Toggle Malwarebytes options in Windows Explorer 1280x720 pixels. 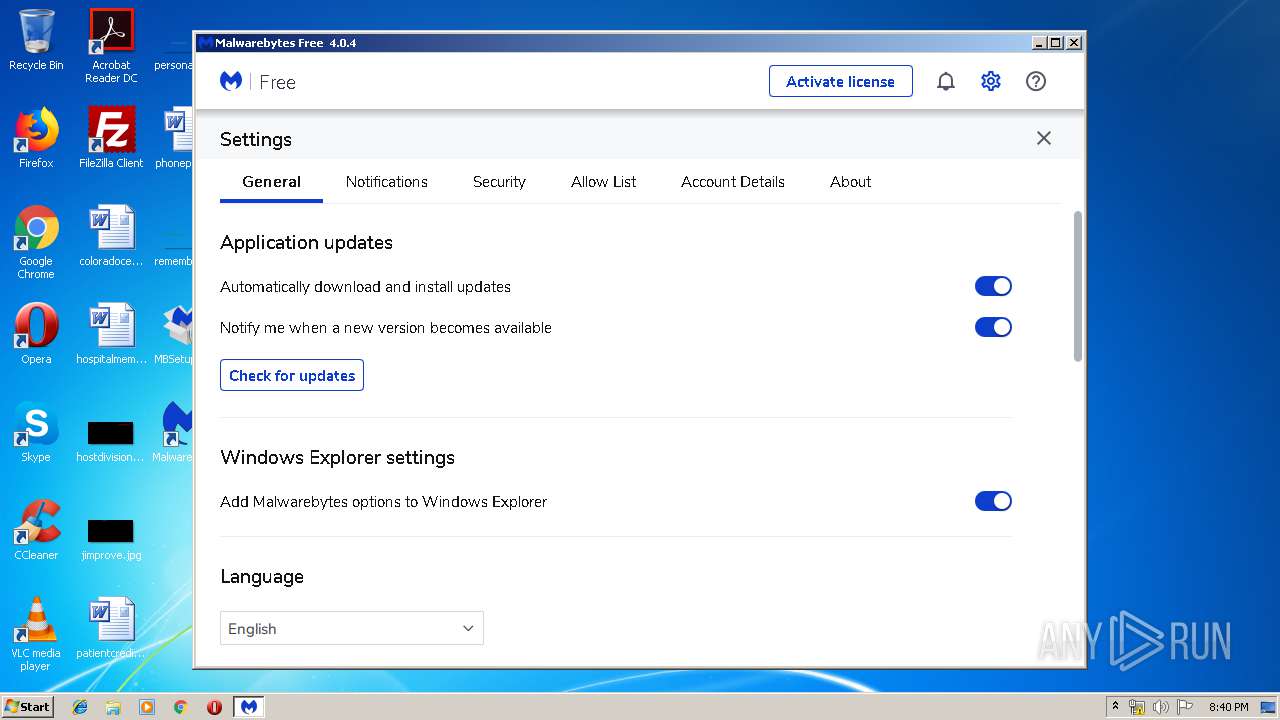coord(993,501)
